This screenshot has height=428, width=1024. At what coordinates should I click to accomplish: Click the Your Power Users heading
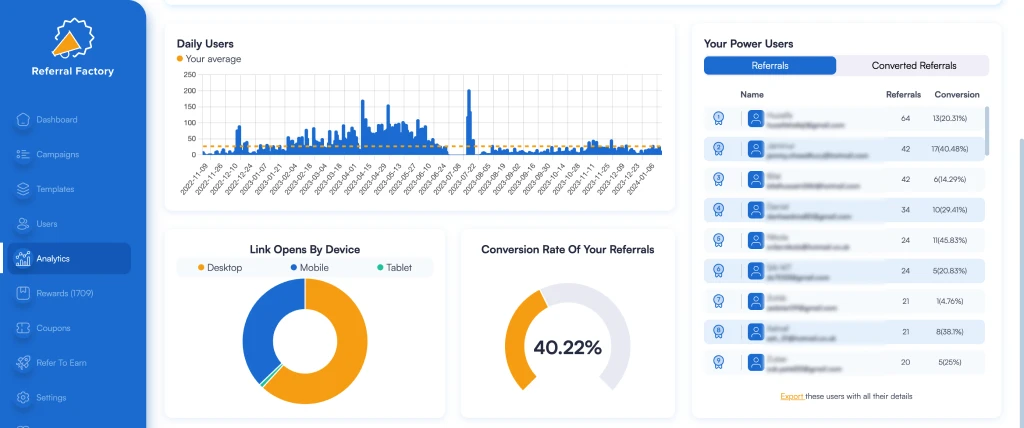point(748,44)
